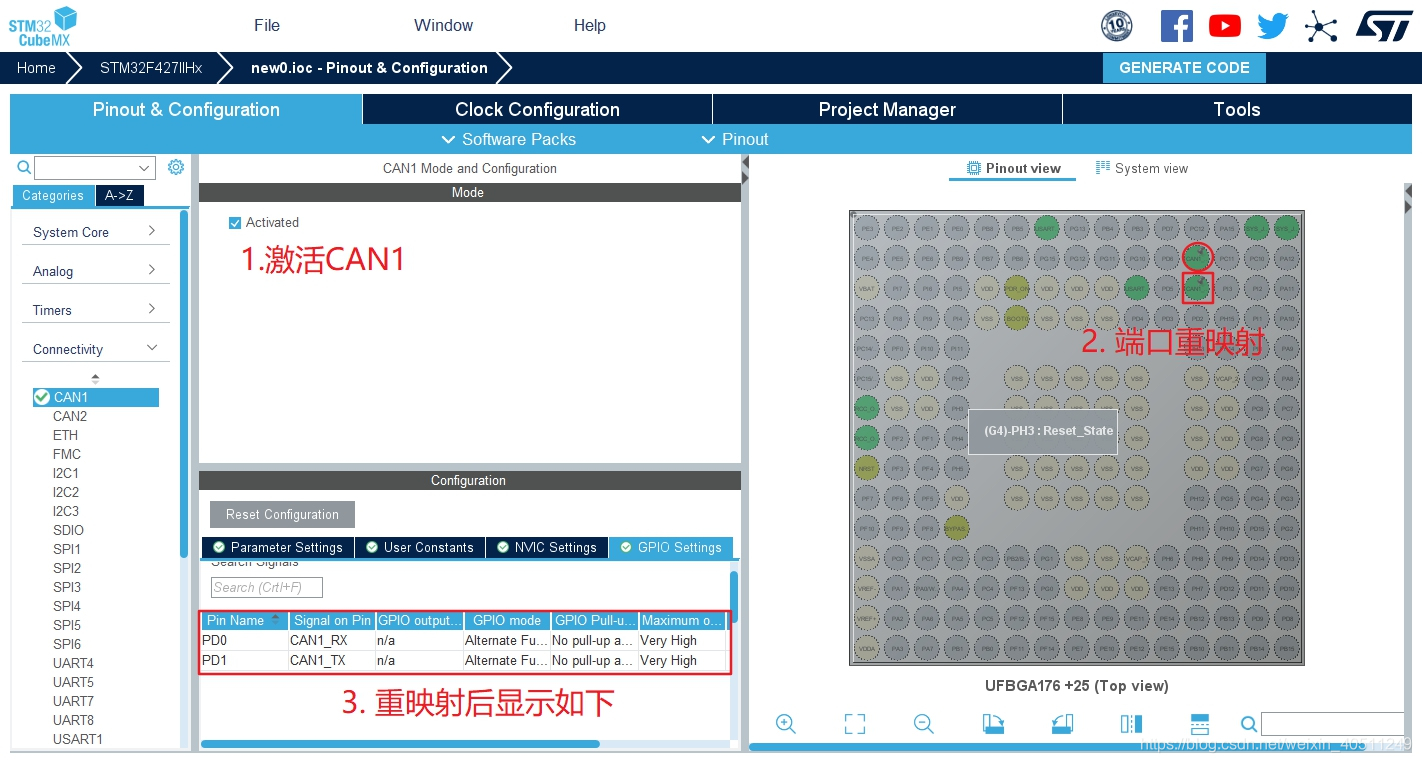
Task: Rotate the chip view clockwise
Action: pyautogui.click(x=993, y=724)
